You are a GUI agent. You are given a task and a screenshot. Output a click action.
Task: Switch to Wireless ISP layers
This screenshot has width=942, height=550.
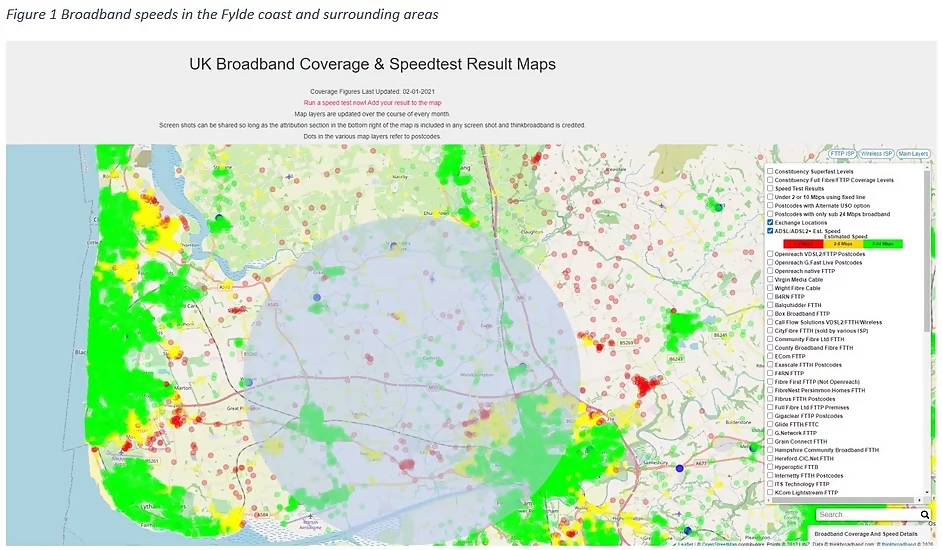coord(876,154)
